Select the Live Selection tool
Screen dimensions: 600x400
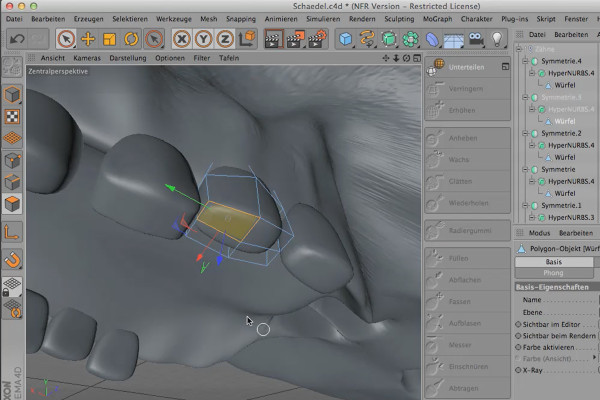point(66,39)
